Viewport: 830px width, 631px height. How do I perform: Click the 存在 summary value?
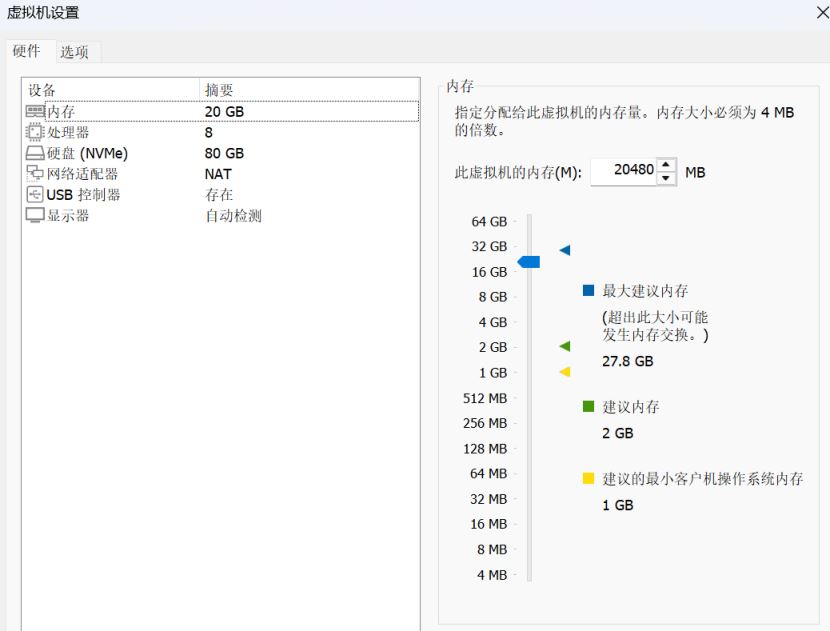point(219,194)
